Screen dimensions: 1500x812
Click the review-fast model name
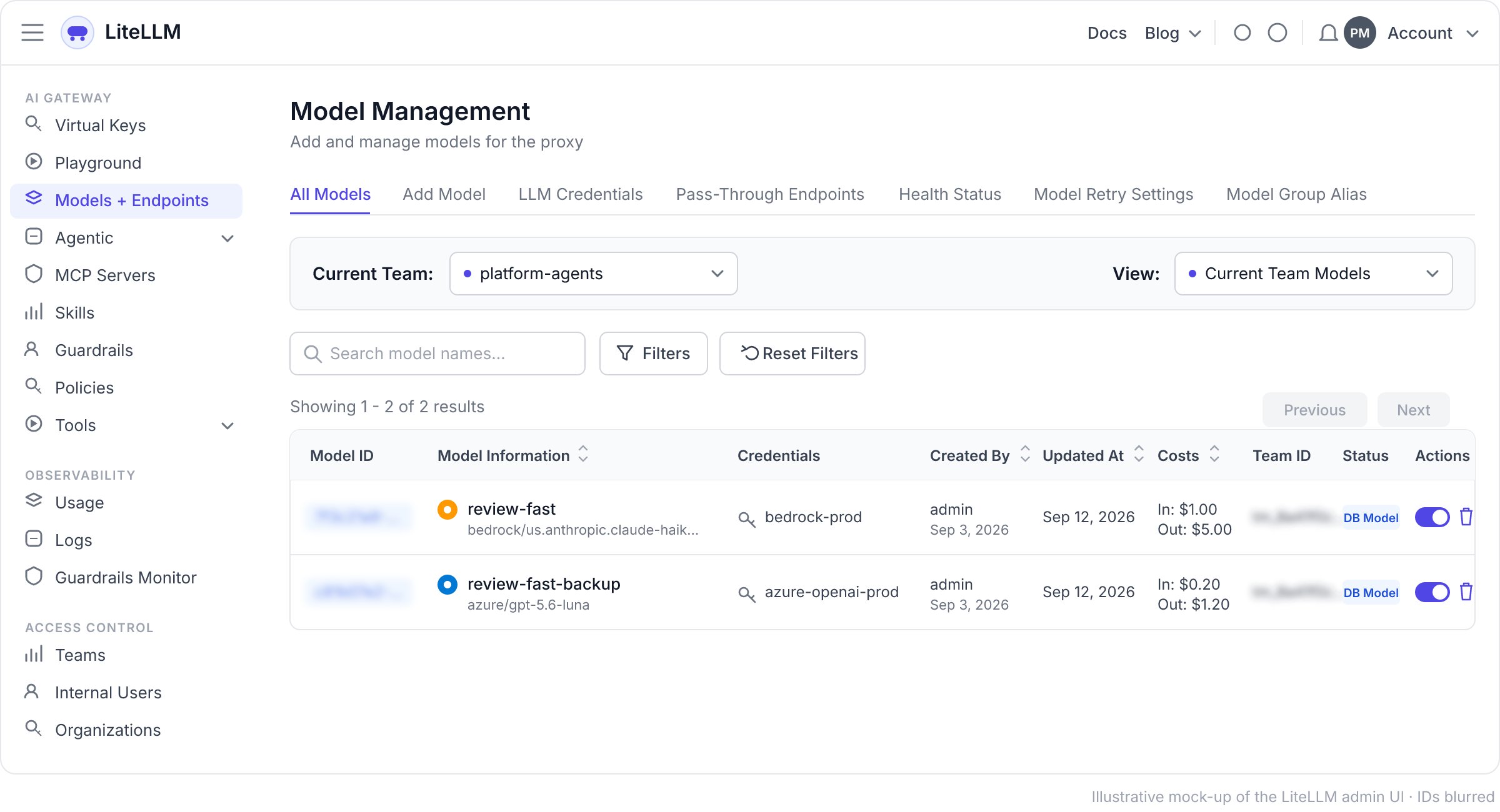click(x=511, y=509)
